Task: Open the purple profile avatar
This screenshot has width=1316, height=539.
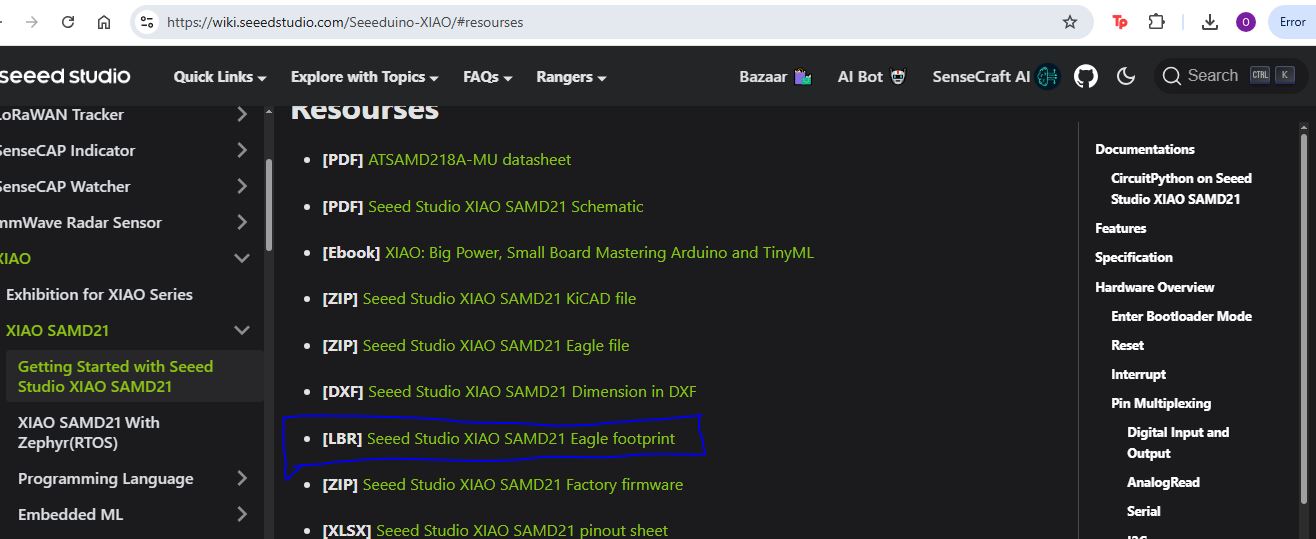Action: coord(1246,22)
